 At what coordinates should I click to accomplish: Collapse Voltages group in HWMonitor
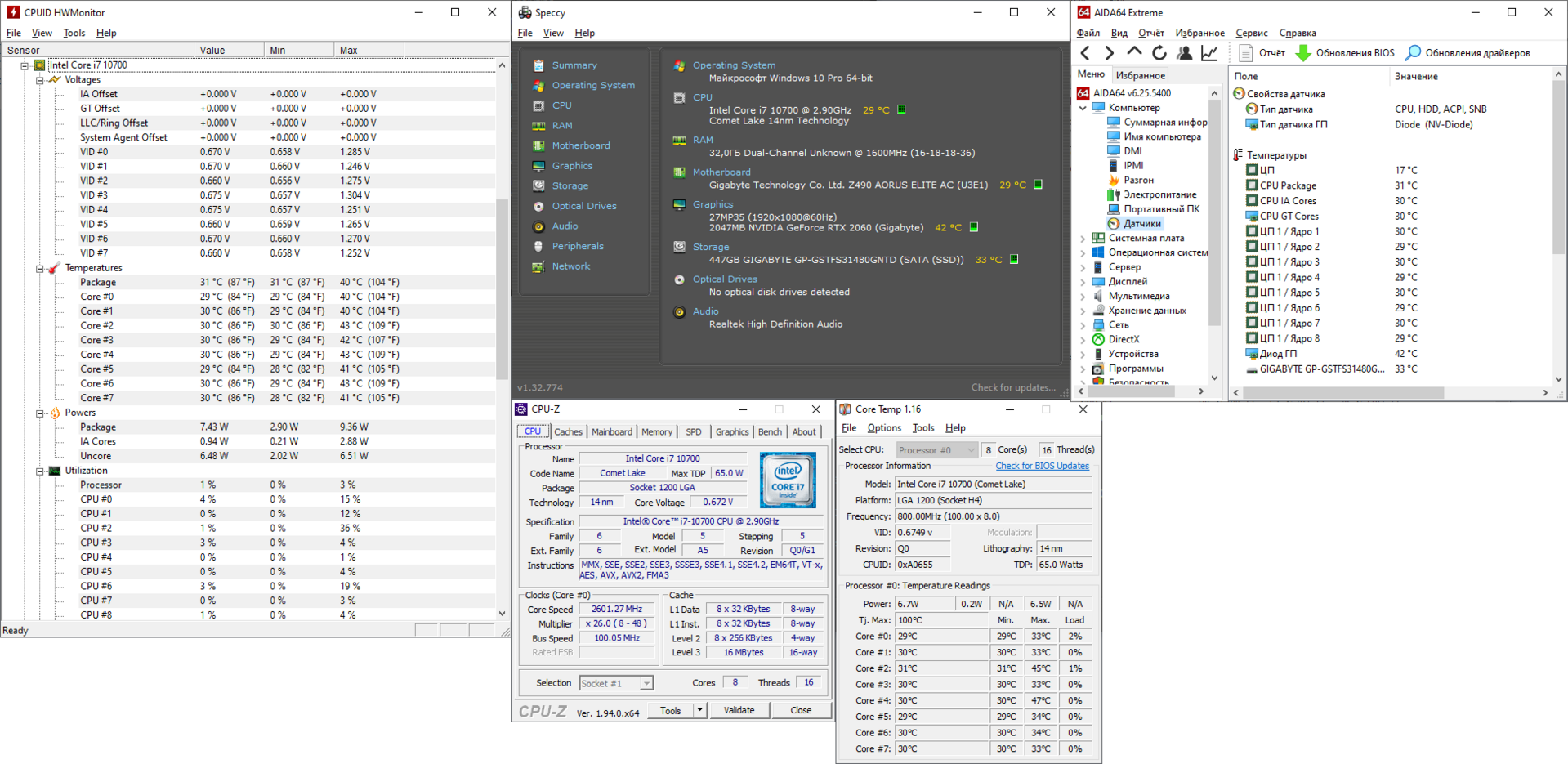tap(39, 80)
